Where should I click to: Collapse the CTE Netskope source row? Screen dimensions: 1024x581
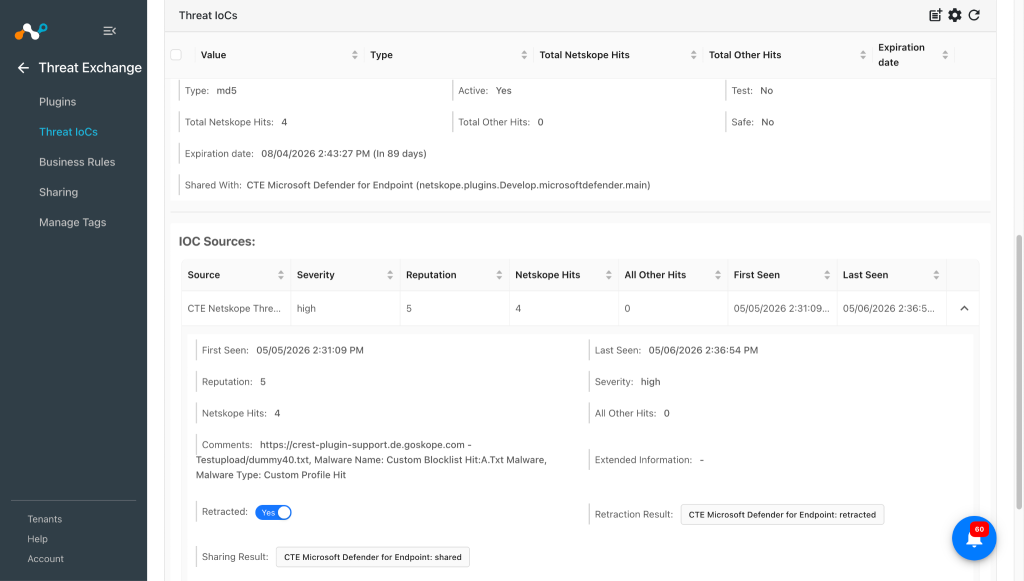click(x=964, y=308)
